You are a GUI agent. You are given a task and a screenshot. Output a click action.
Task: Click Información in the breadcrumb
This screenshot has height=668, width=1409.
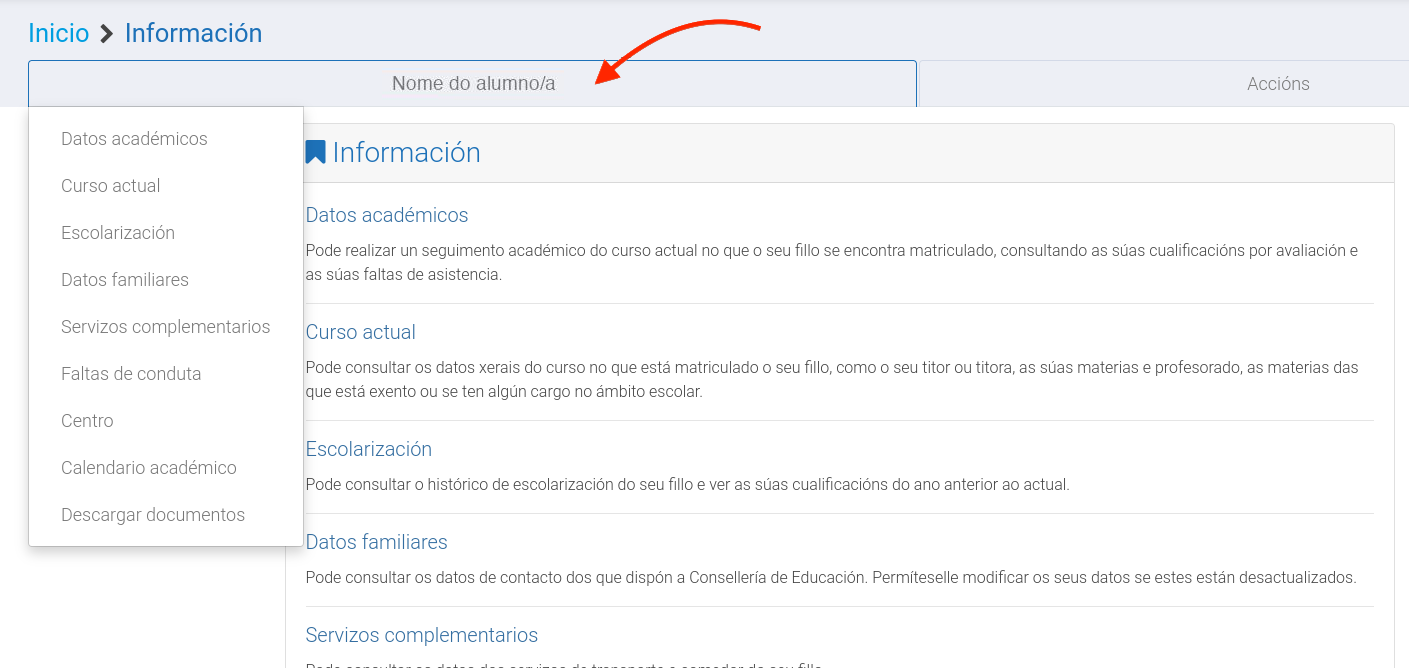coord(193,33)
